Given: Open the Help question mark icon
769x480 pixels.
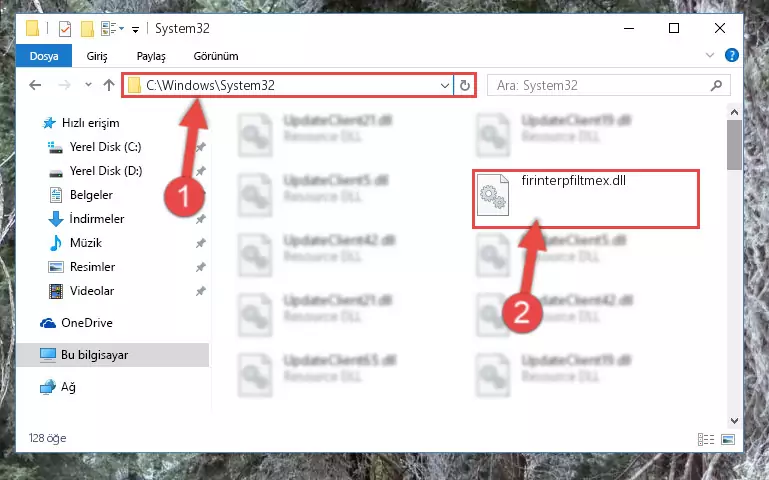Looking at the screenshot, I should click(731, 55).
